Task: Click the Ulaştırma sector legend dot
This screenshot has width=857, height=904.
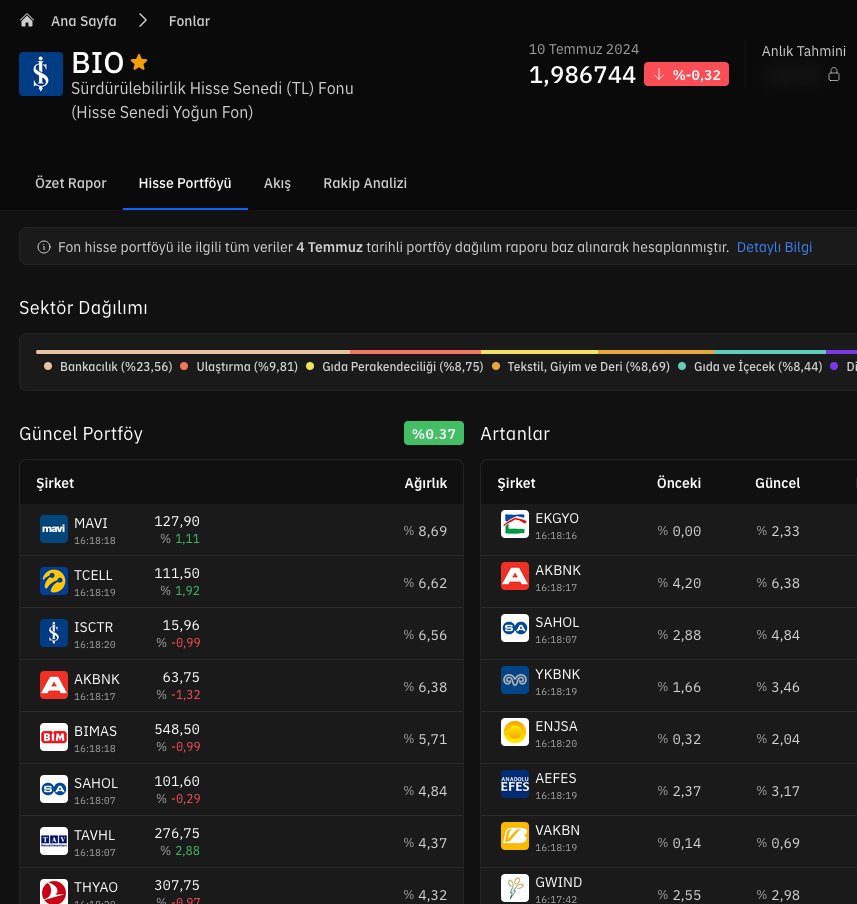Action: (x=184, y=366)
